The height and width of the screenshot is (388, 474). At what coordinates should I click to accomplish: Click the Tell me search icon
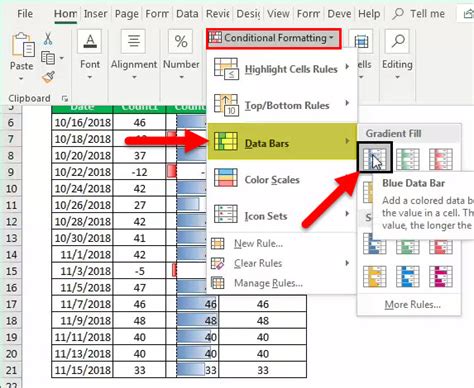(x=398, y=14)
